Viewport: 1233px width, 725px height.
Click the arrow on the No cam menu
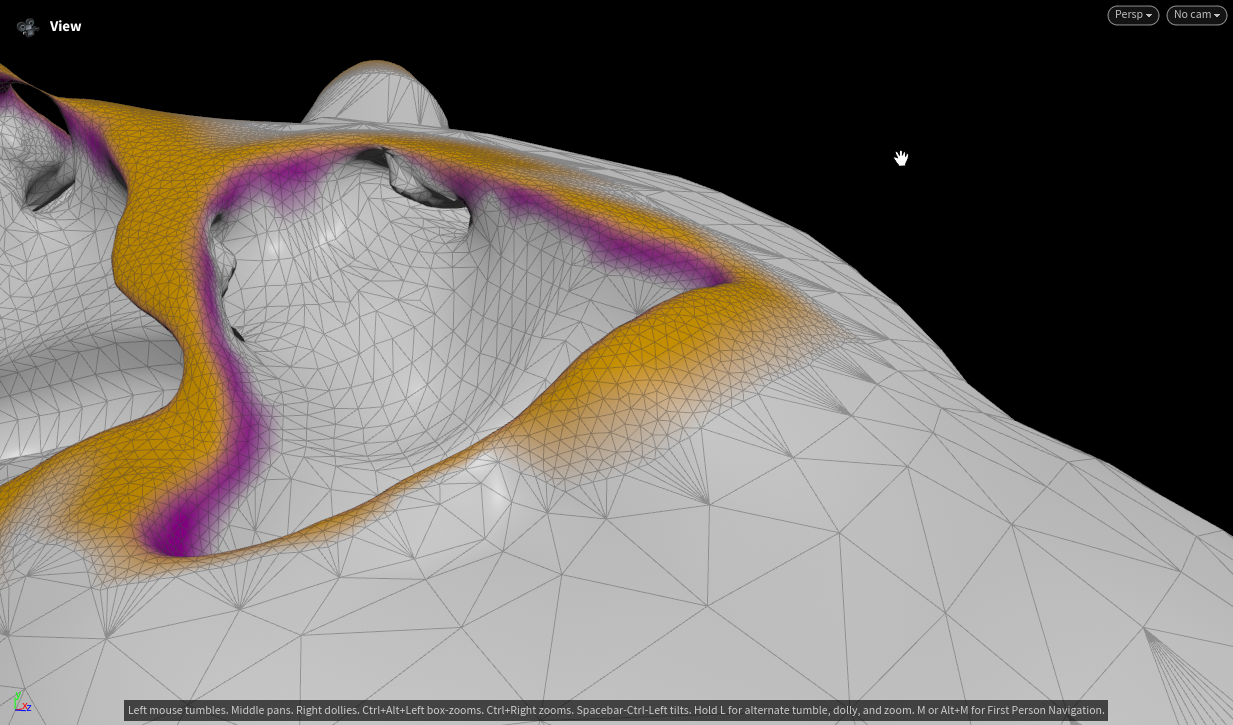(x=1217, y=16)
